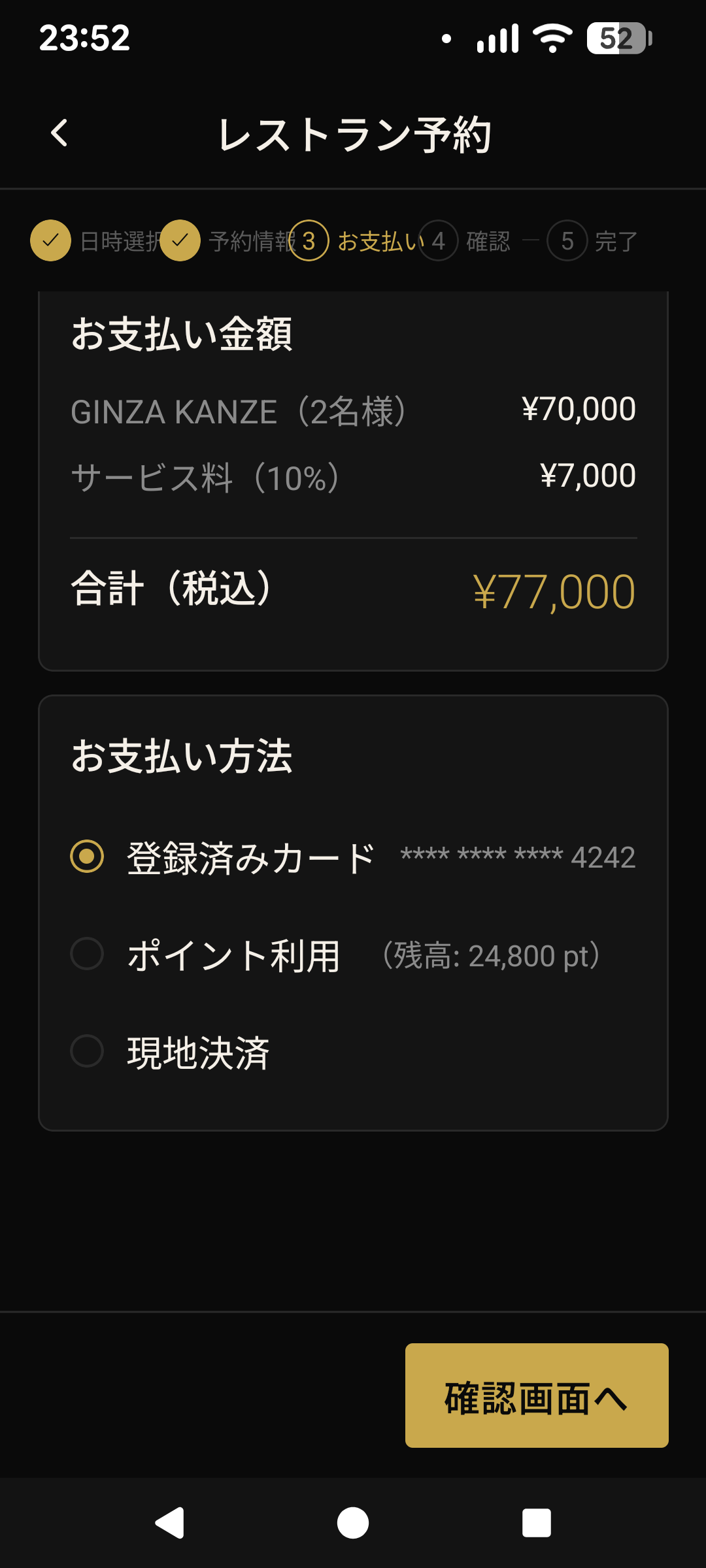This screenshot has height=1568, width=706.
Task: Tap the step 5 完了 circle
Action: pos(567,240)
